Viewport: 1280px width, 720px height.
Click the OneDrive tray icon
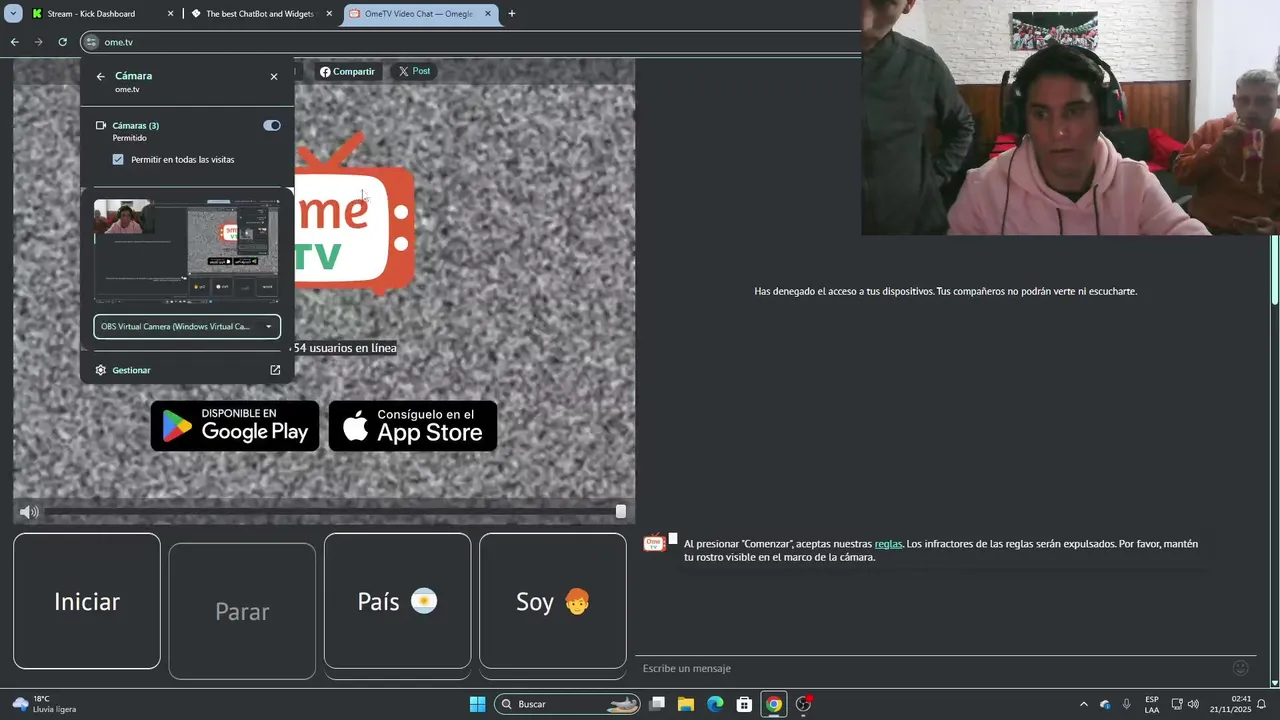pyautogui.click(x=1105, y=704)
